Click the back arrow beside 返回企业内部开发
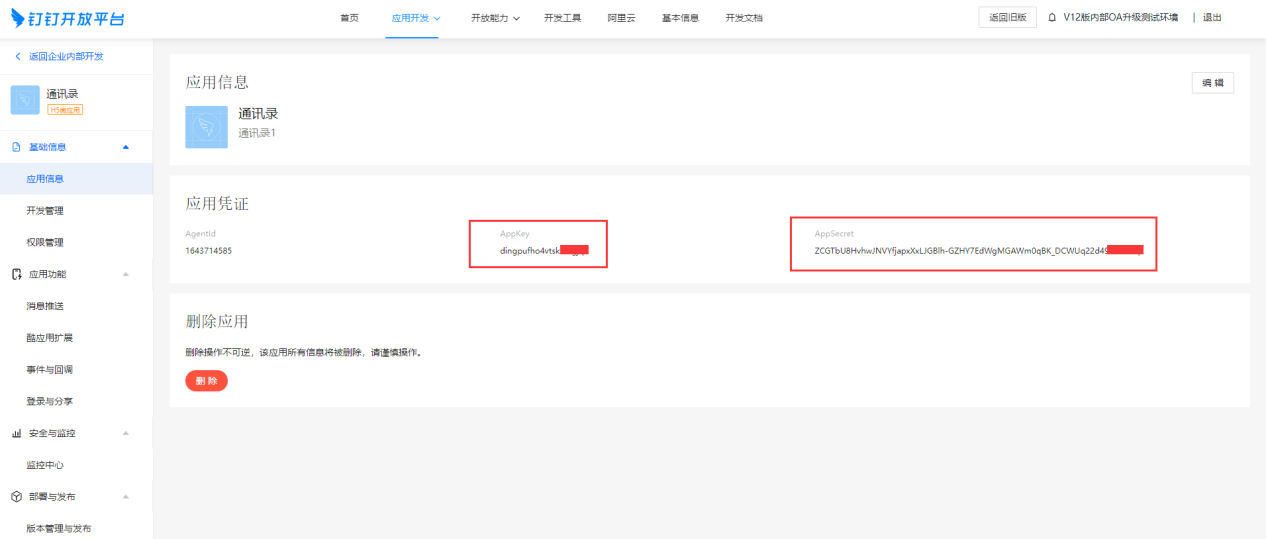 pos(18,56)
